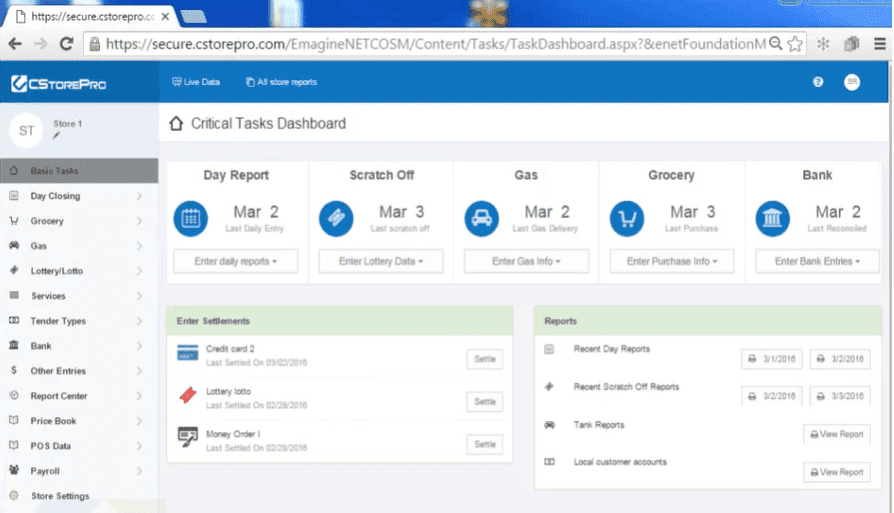Click the Gas car icon
The height and width of the screenshot is (513, 894).
tap(482, 219)
